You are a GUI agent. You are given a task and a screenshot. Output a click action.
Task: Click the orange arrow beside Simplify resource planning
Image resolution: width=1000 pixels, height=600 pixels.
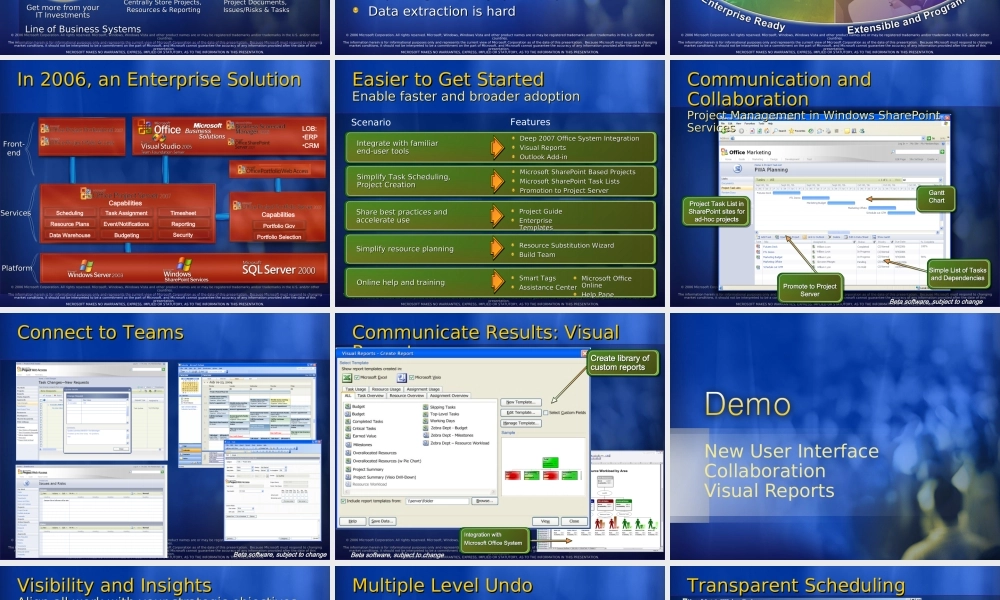click(x=497, y=248)
